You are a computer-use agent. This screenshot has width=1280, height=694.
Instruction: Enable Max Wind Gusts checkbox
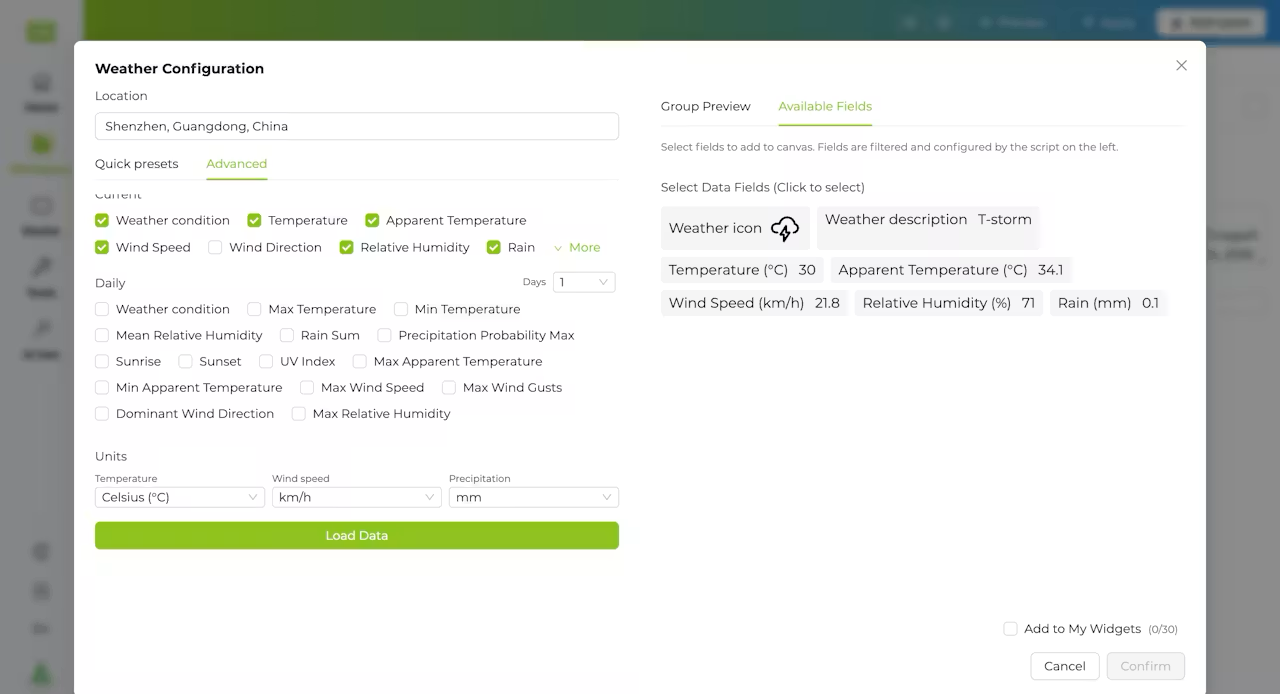449,387
